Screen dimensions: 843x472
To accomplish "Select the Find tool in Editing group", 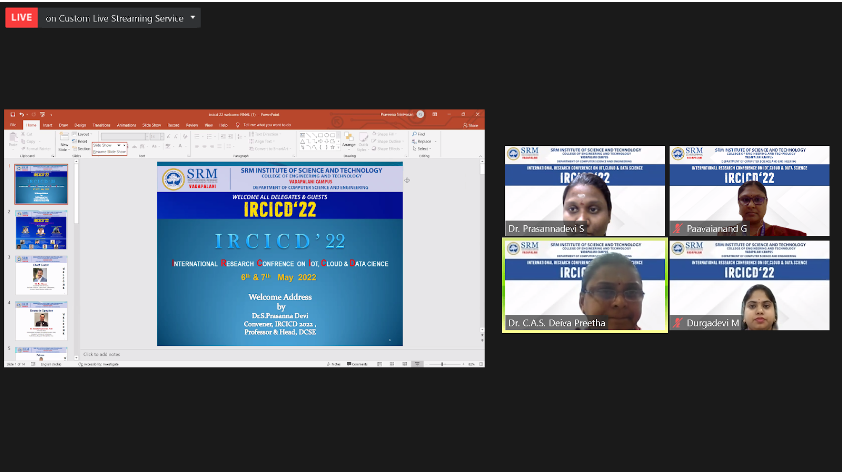I will [x=419, y=134].
